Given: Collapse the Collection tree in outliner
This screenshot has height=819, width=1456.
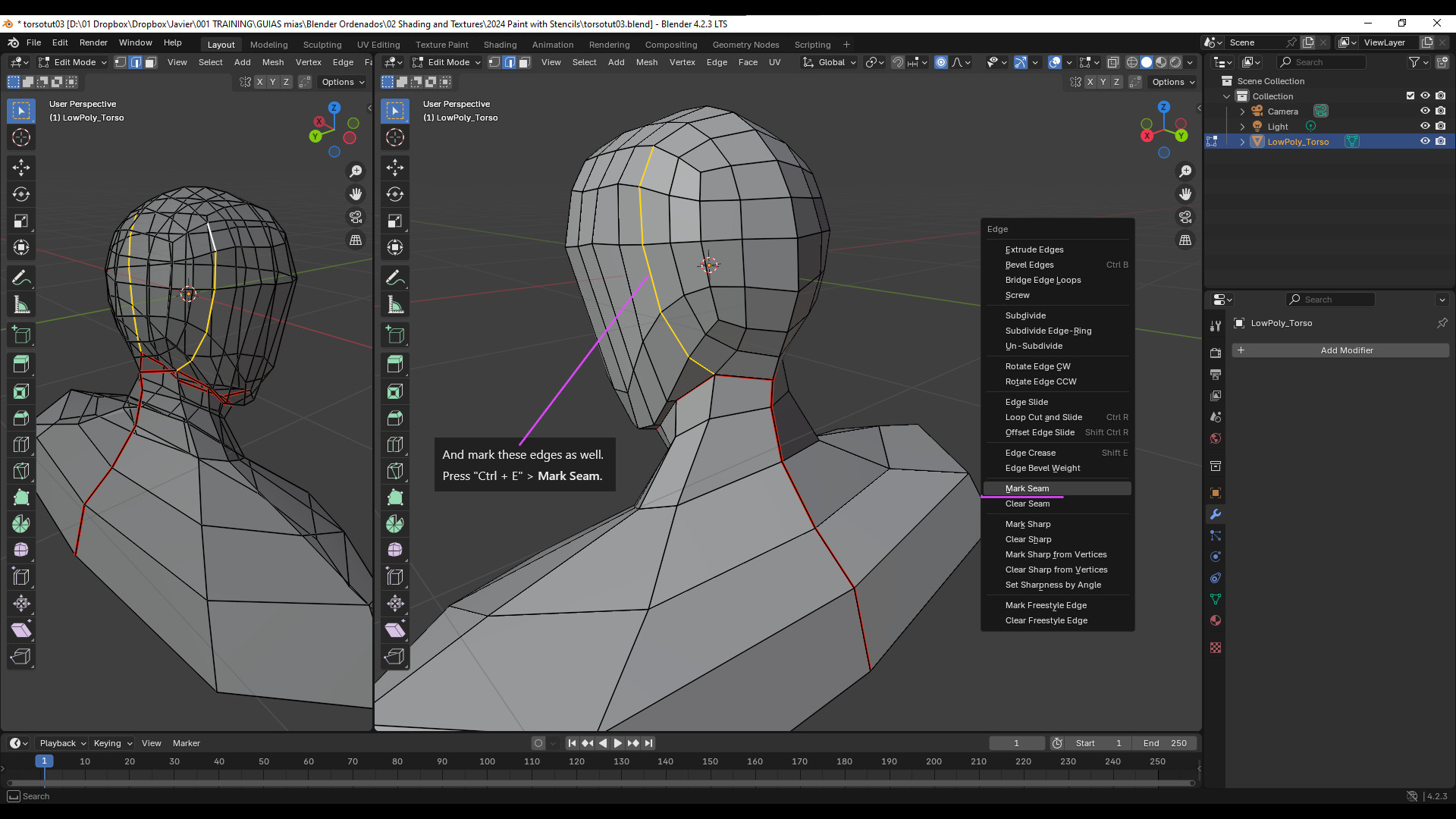Looking at the screenshot, I should tap(1226, 96).
